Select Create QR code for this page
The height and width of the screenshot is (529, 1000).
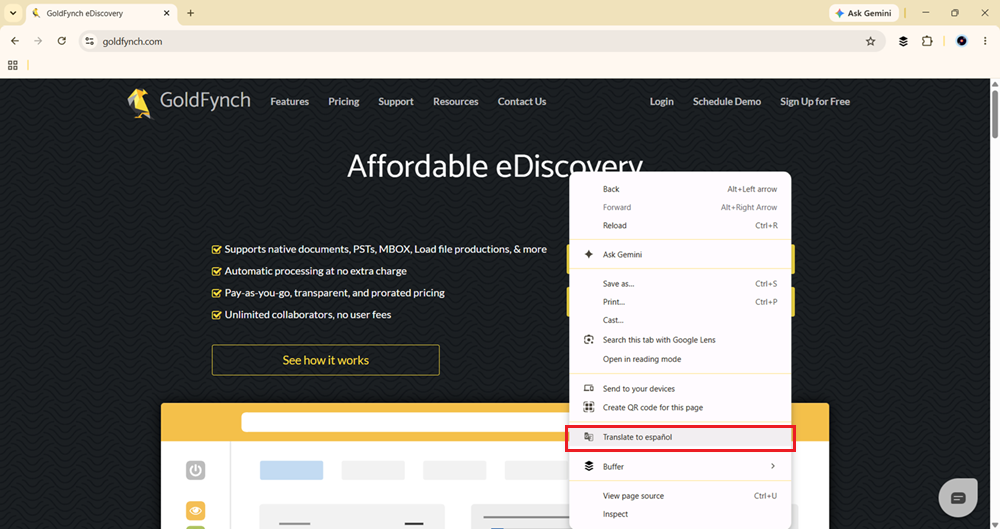coord(680,407)
